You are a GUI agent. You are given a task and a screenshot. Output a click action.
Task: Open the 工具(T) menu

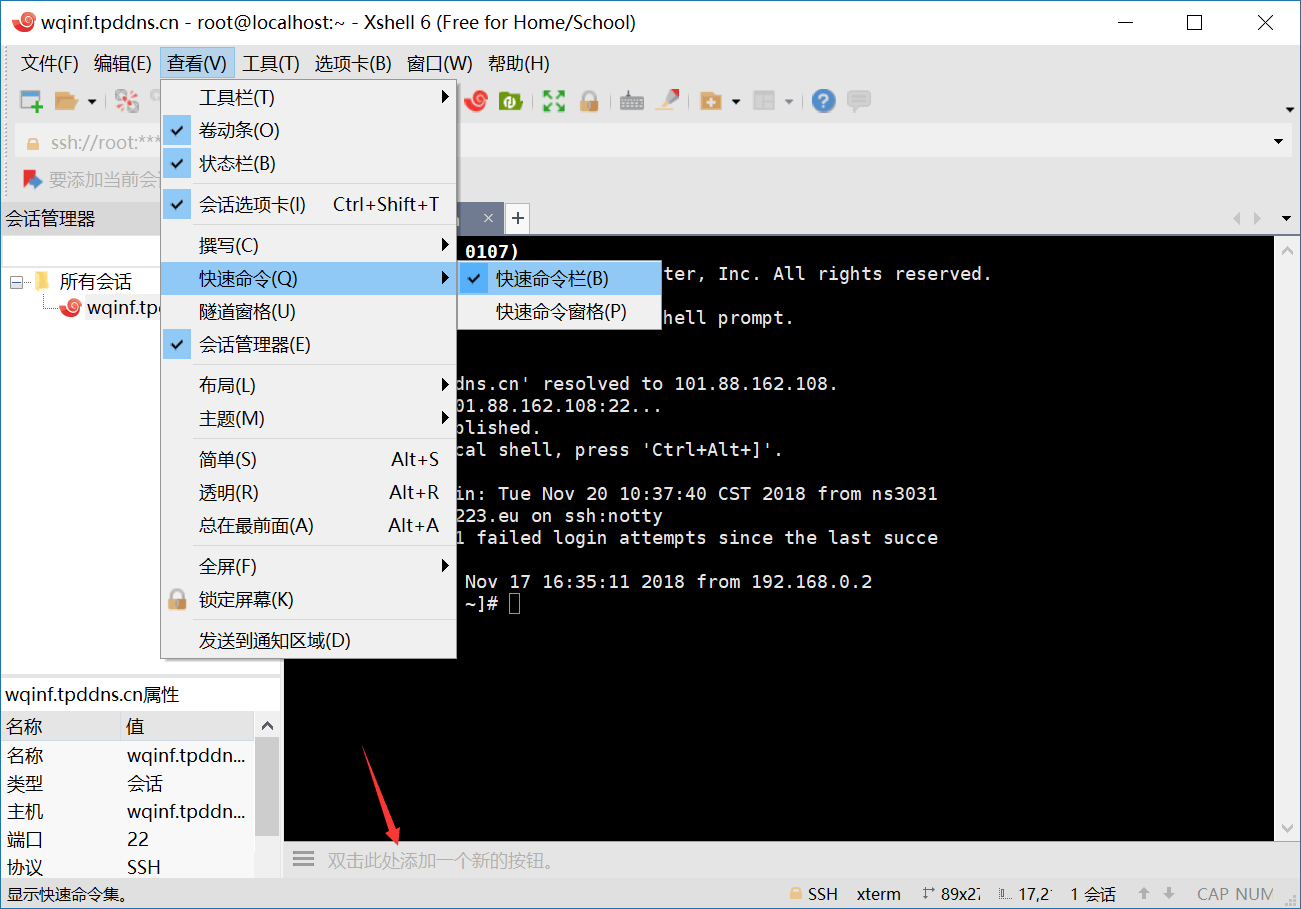tap(271, 64)
